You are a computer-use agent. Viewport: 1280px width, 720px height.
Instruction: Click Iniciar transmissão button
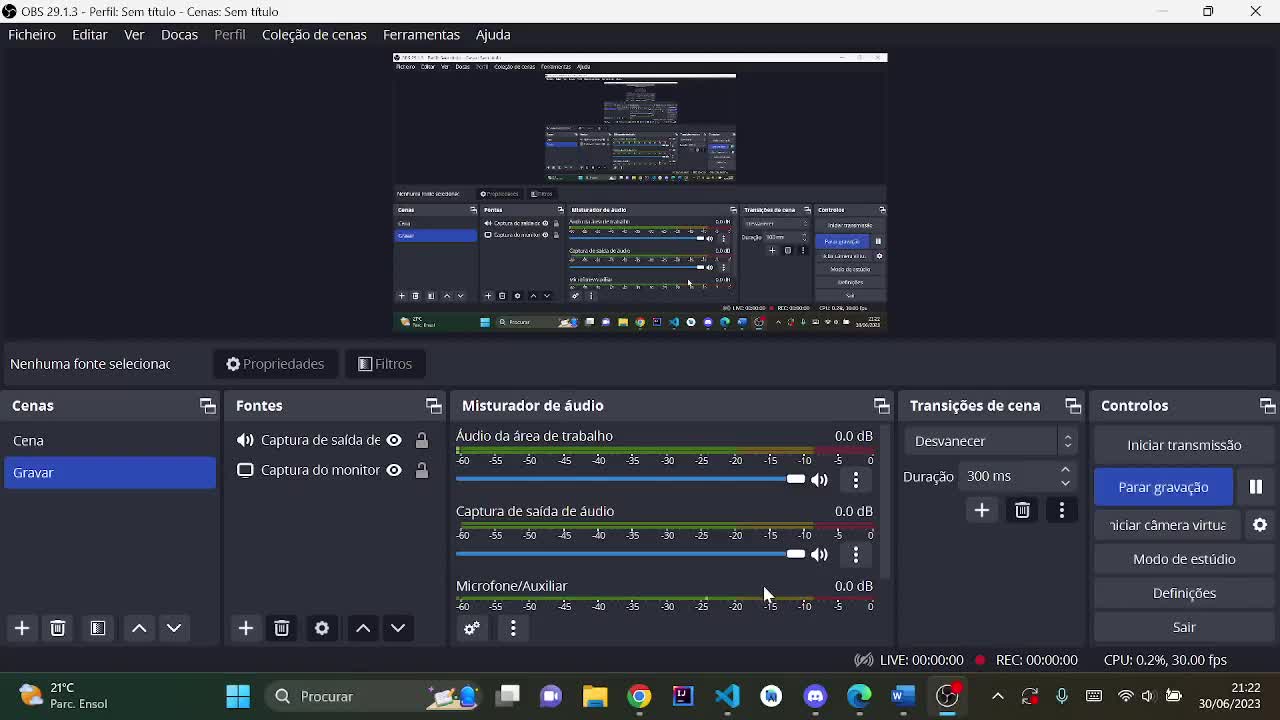click(1183, 445)
